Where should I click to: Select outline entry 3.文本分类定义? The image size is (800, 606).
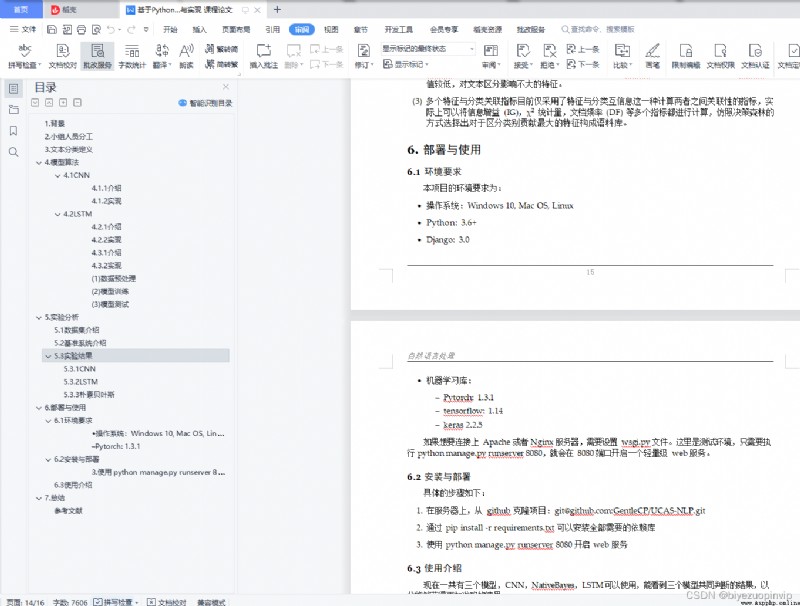(68, 149)
